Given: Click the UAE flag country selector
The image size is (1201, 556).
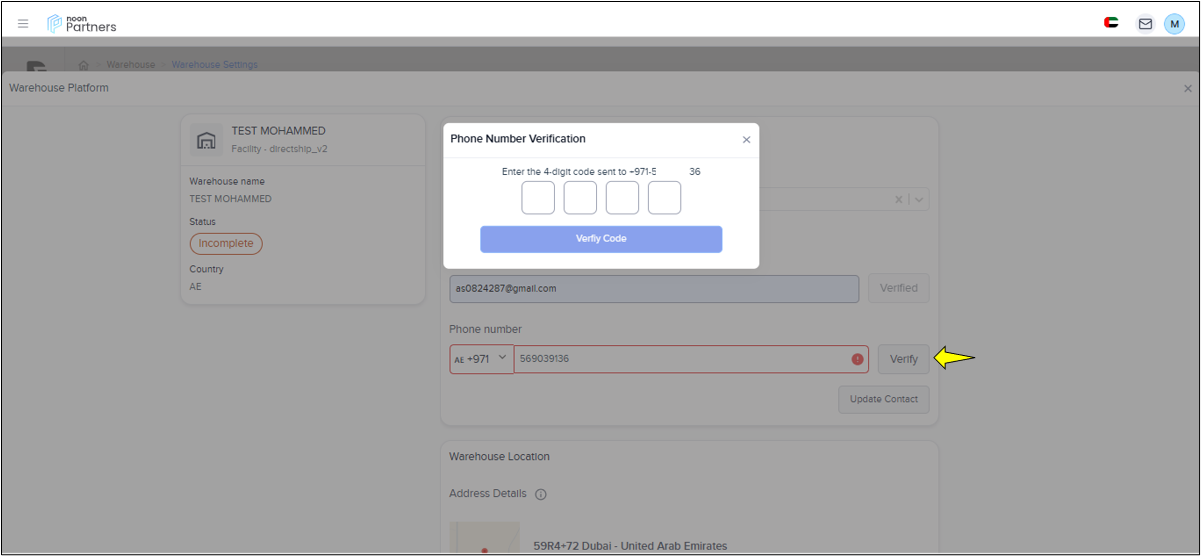Looking at the screenshot, I should point(1111,23).
